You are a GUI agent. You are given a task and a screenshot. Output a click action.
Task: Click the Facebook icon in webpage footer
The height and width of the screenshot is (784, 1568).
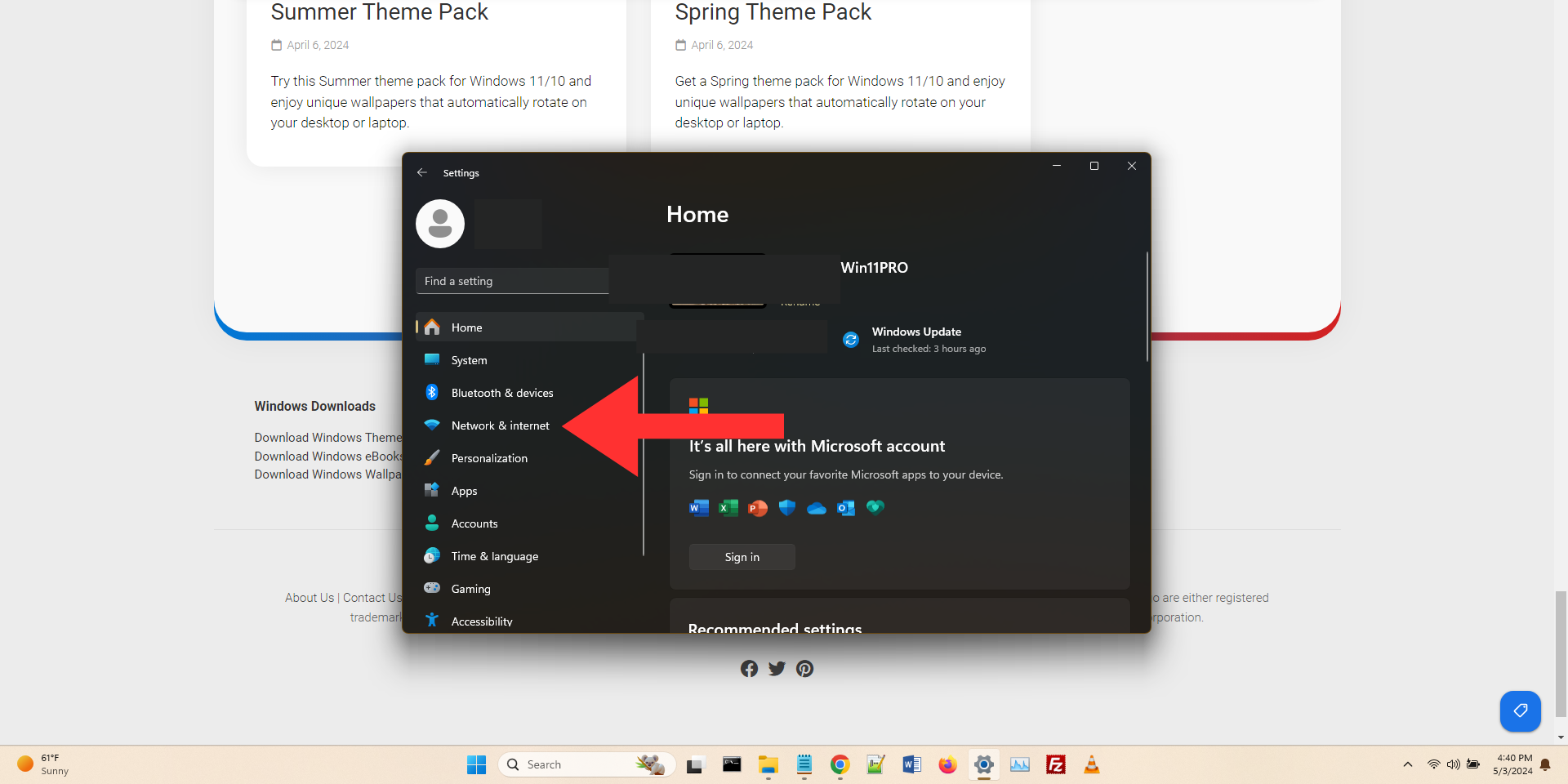(x=749, y=669)
